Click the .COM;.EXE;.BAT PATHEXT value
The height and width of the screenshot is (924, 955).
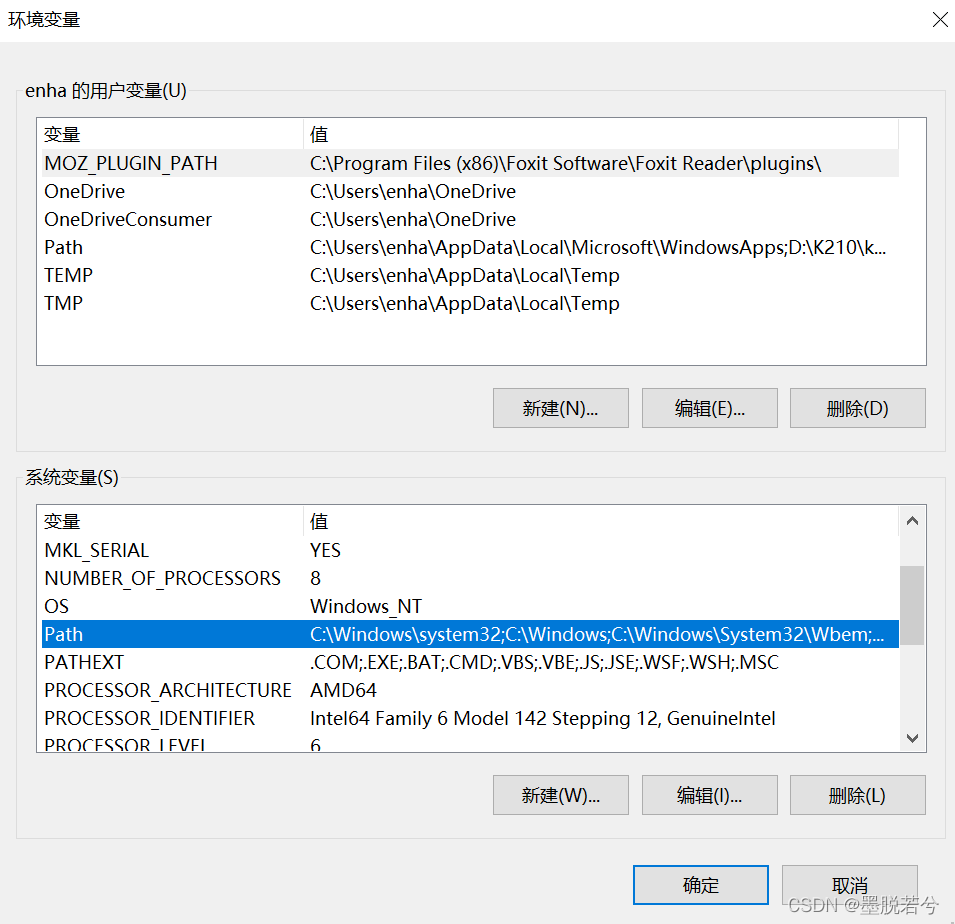pyautogui.click(x=544, y=662)
